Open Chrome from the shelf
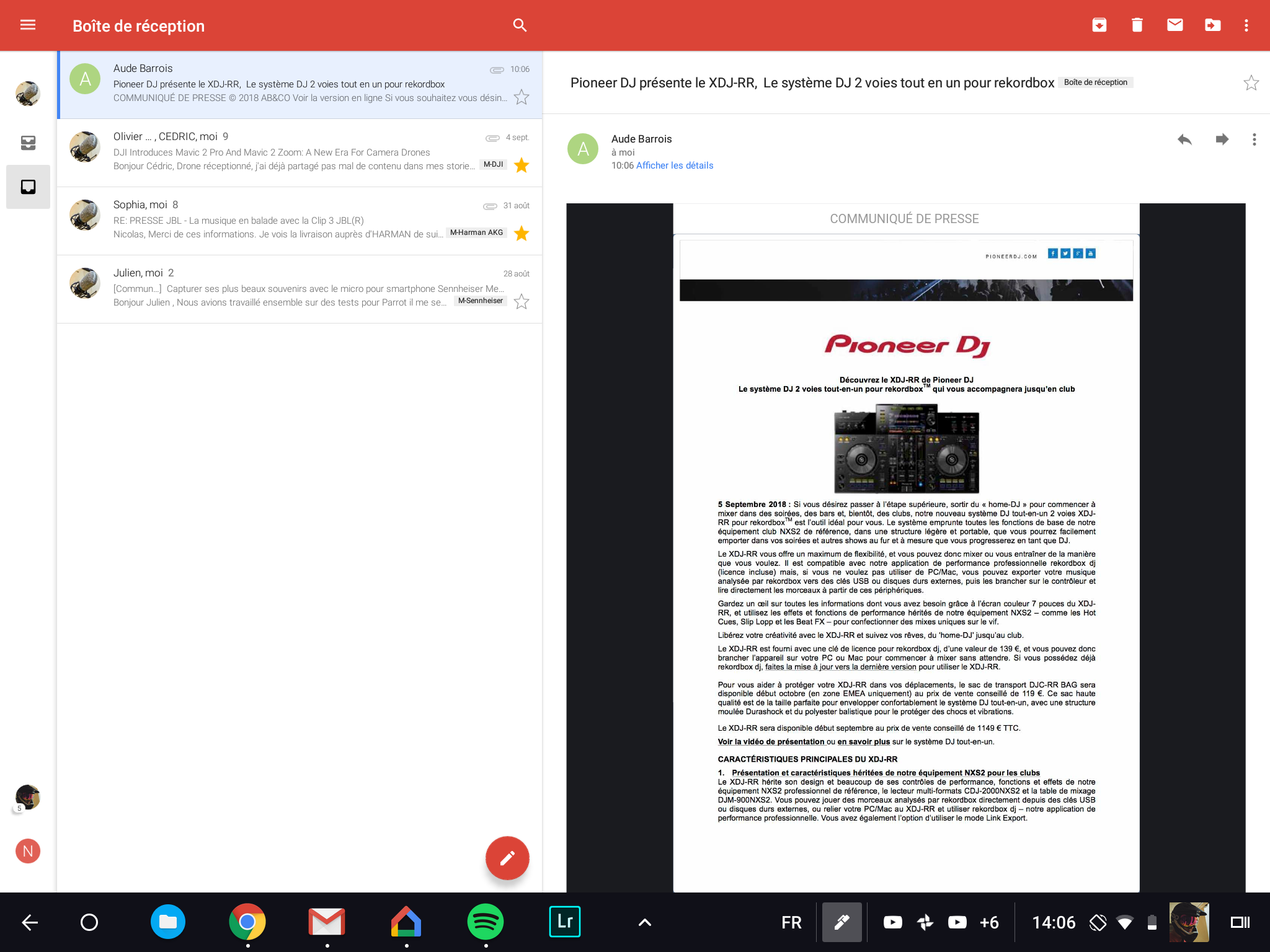This screenshot has height=952, width=1270. pyautogui.click(x=247, y=922)
